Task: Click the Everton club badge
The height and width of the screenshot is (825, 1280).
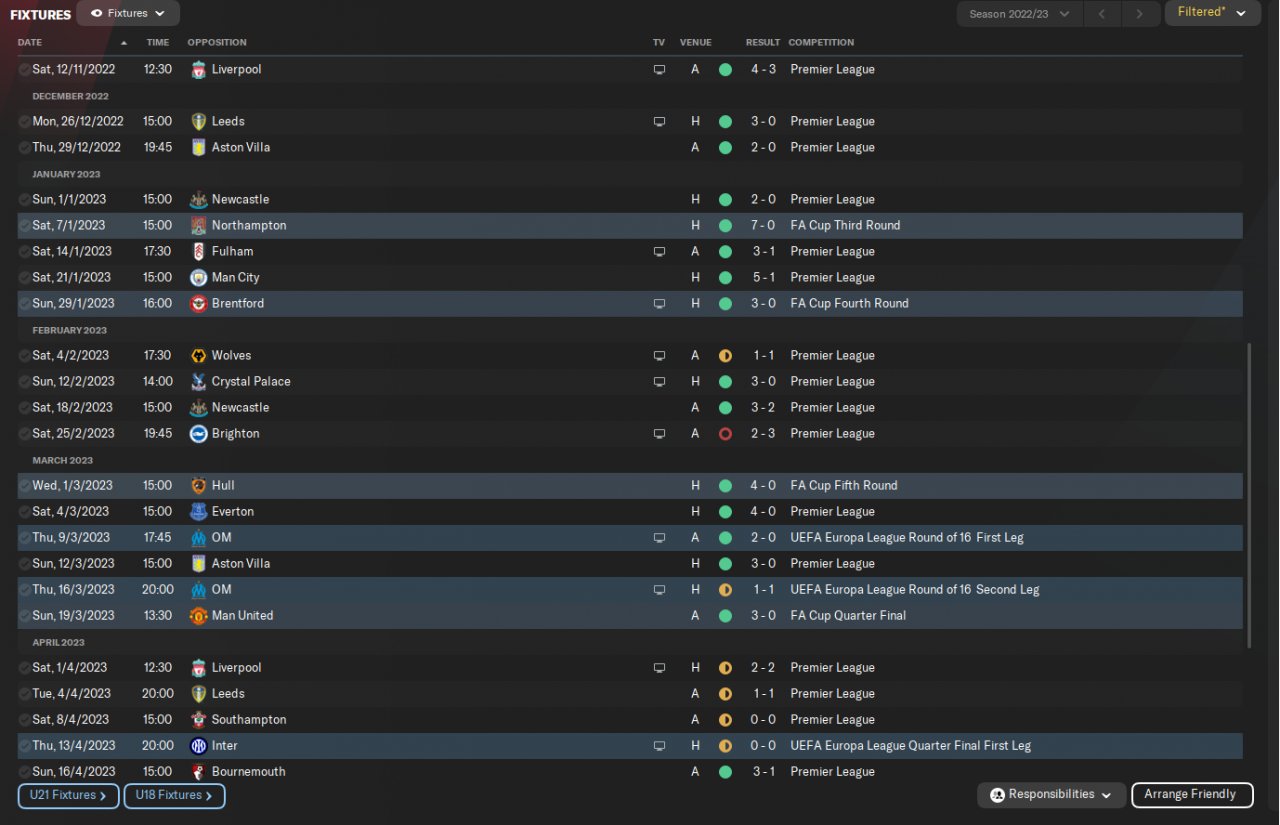Action: click(198, 512)
